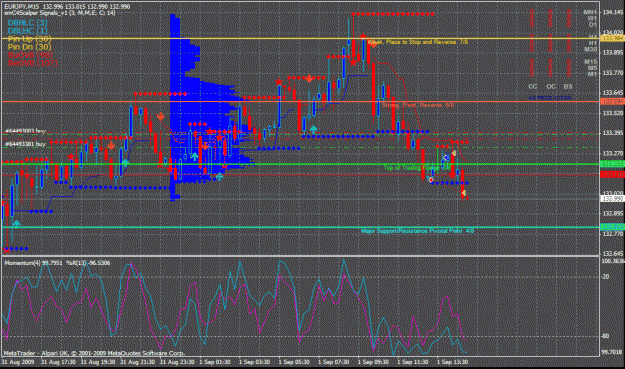The width and height of the screenshot is (625, 369).
Task: Click the oscillator scale value -80
Action: click(605, 336)
